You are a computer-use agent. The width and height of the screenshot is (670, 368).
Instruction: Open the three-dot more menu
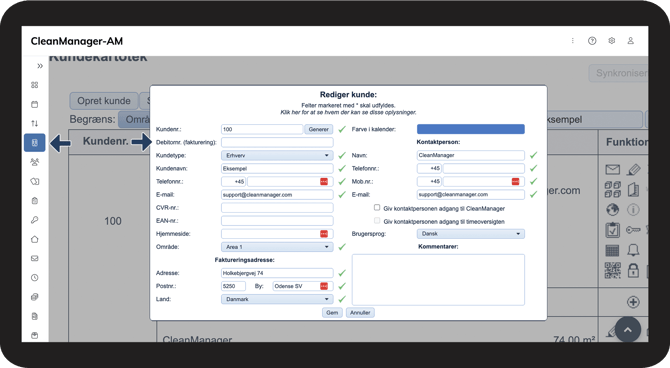(573, 41)
